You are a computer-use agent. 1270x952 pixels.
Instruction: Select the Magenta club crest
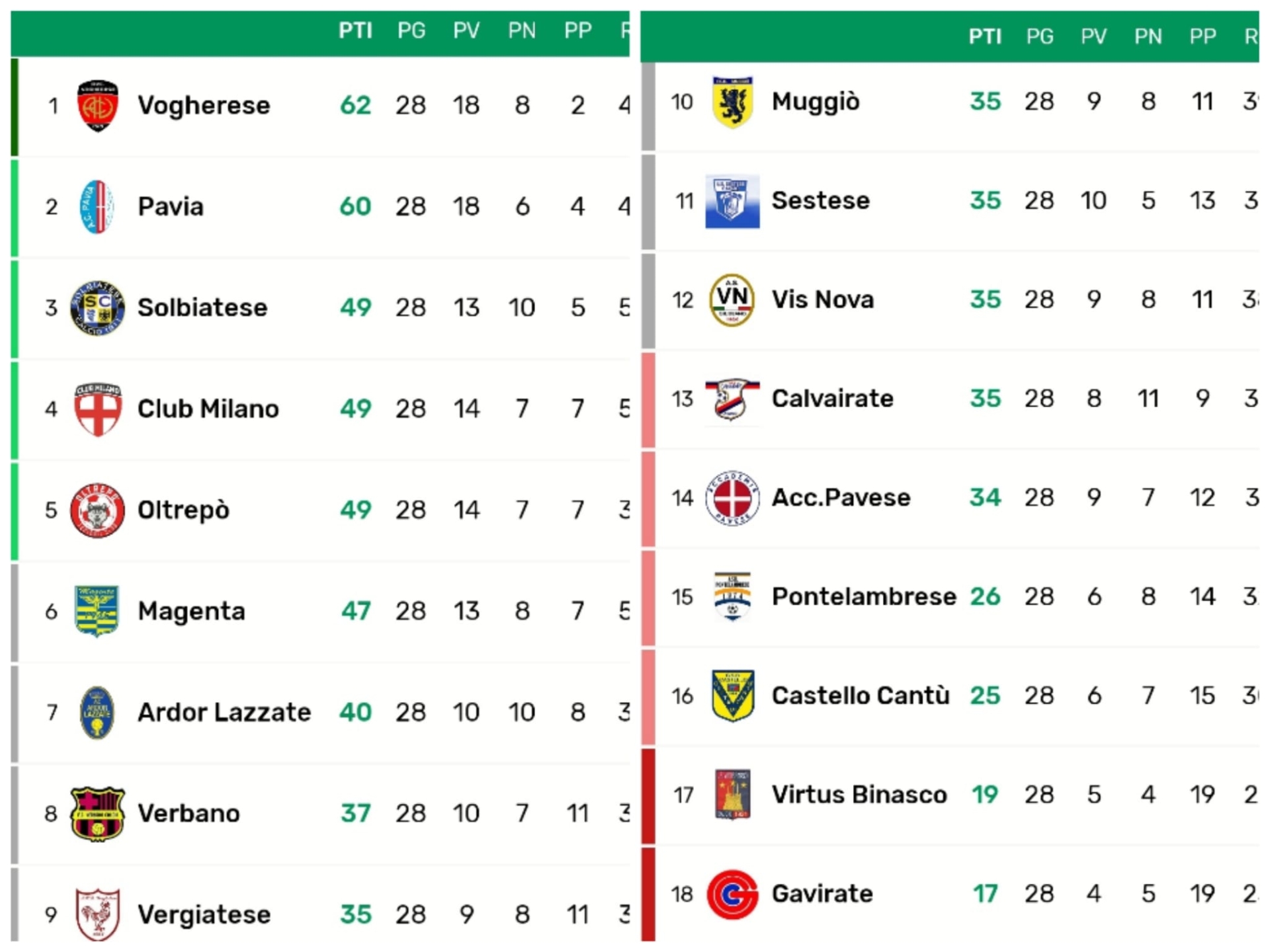[97, 612]
